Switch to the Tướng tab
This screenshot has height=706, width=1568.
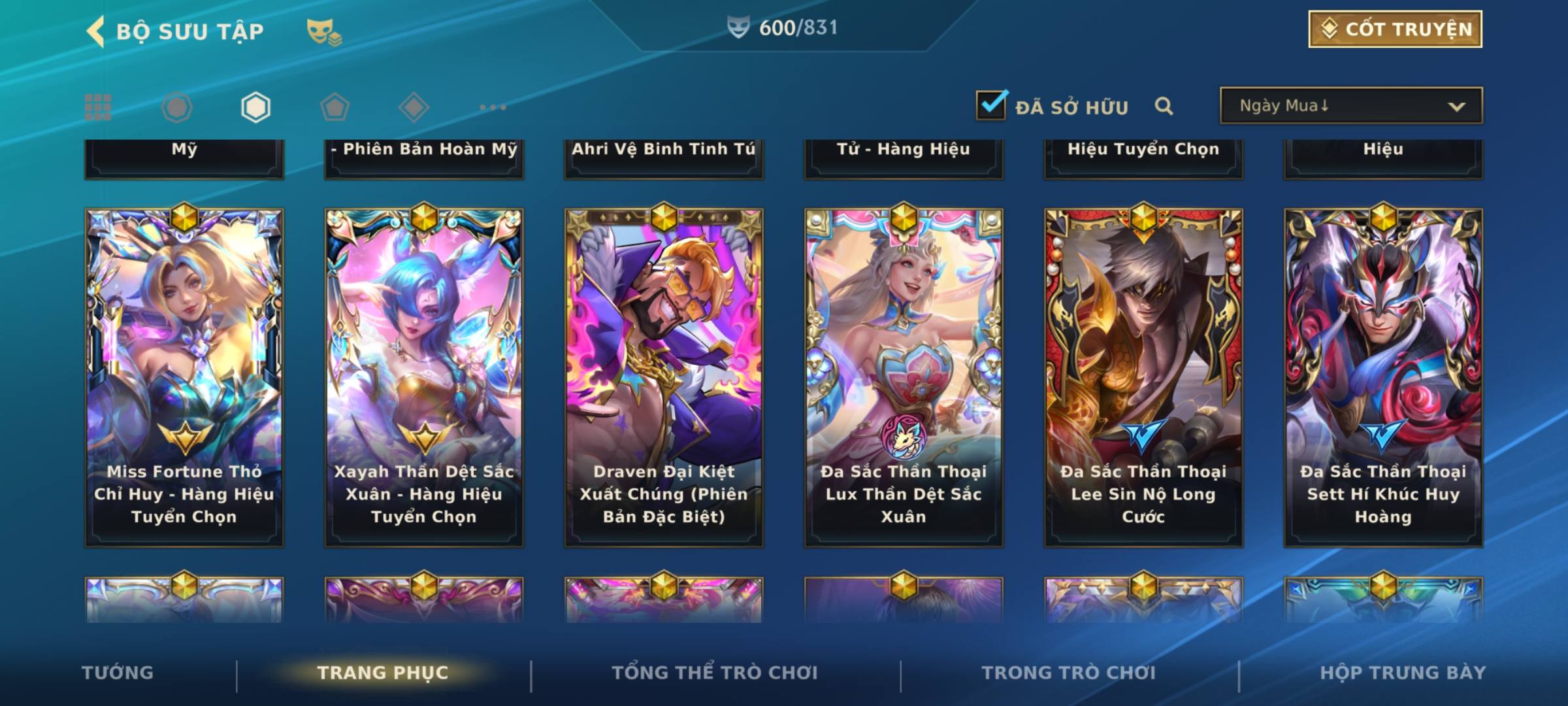tap(118, 673)
